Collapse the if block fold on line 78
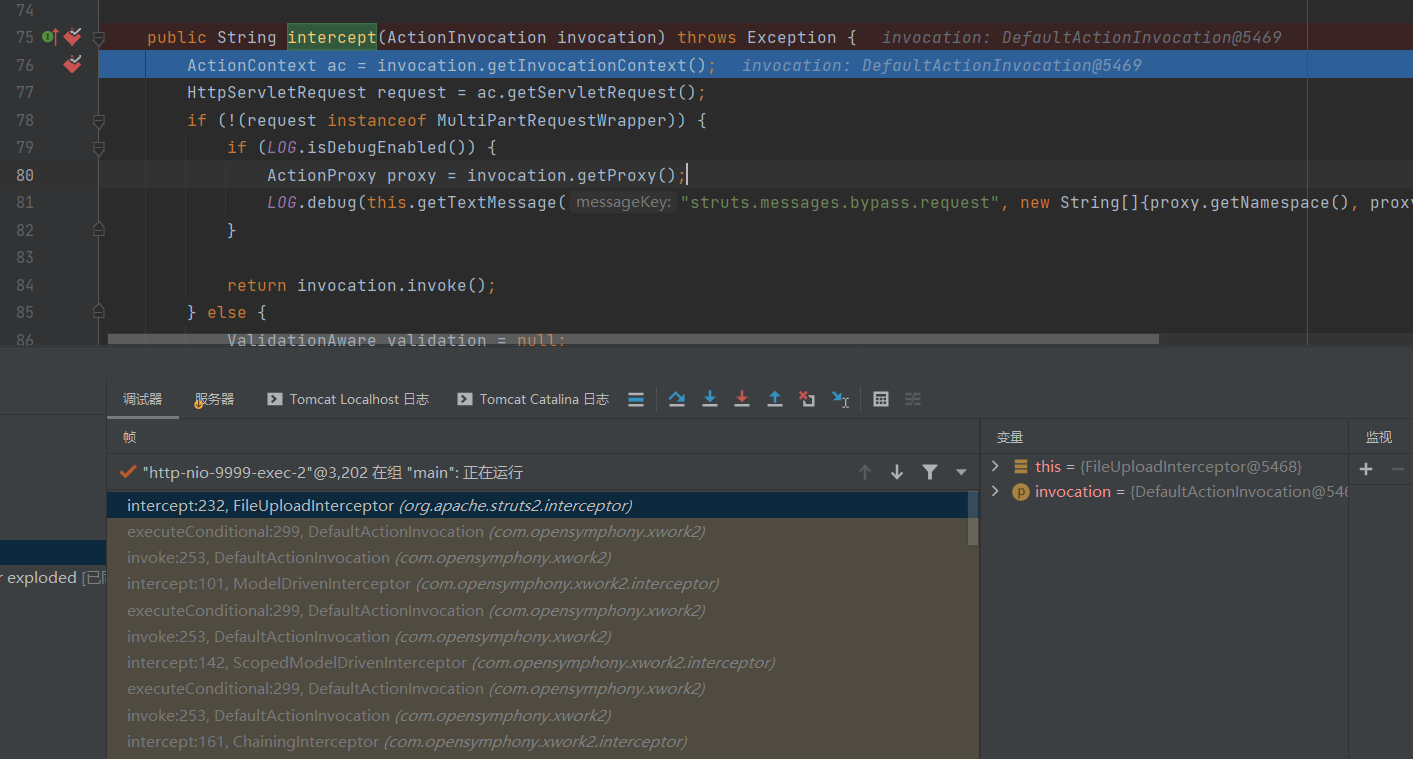1413x759 pixels. click(x=99, y=121)
